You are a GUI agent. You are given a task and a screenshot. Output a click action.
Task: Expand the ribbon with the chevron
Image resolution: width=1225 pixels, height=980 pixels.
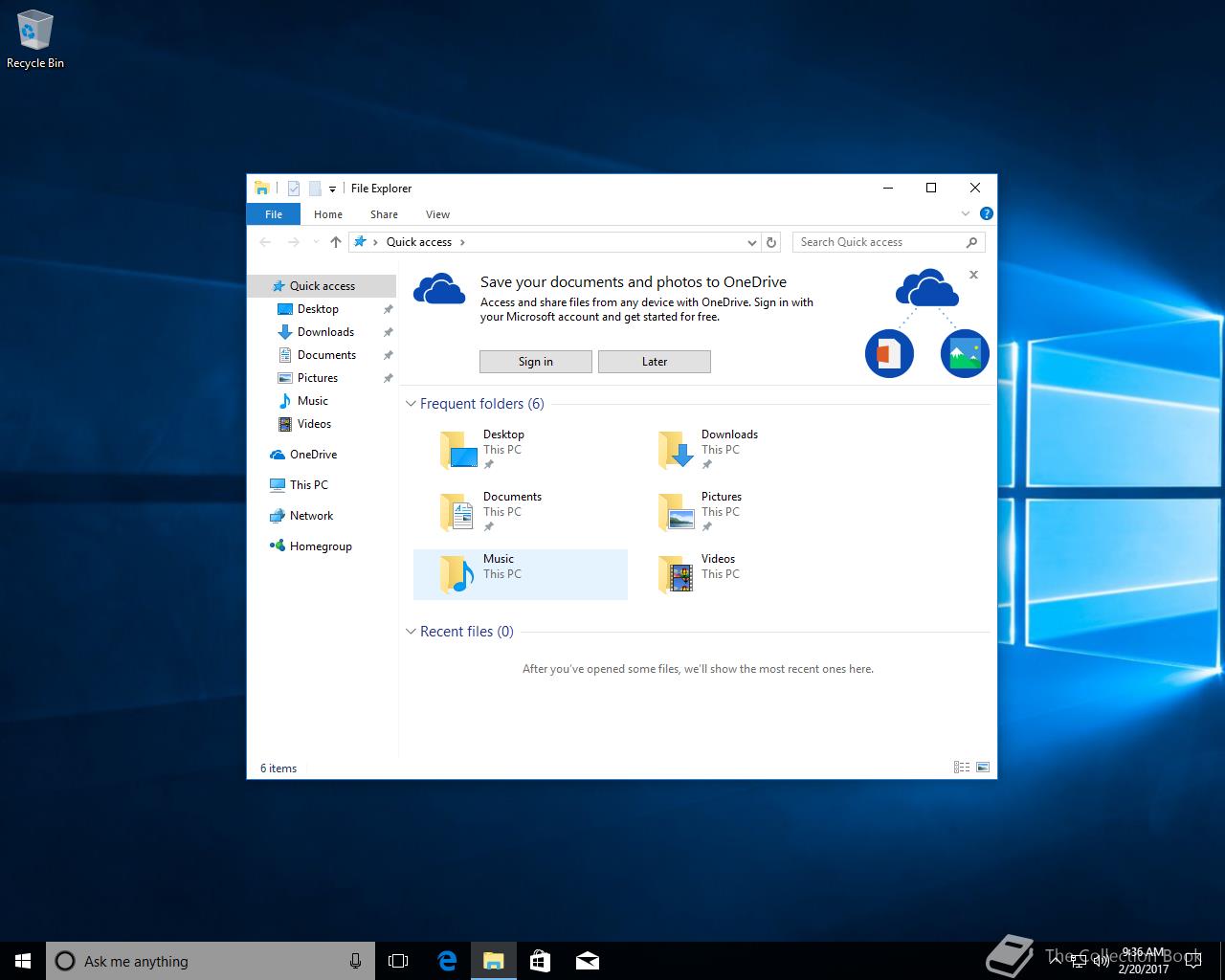966,213
